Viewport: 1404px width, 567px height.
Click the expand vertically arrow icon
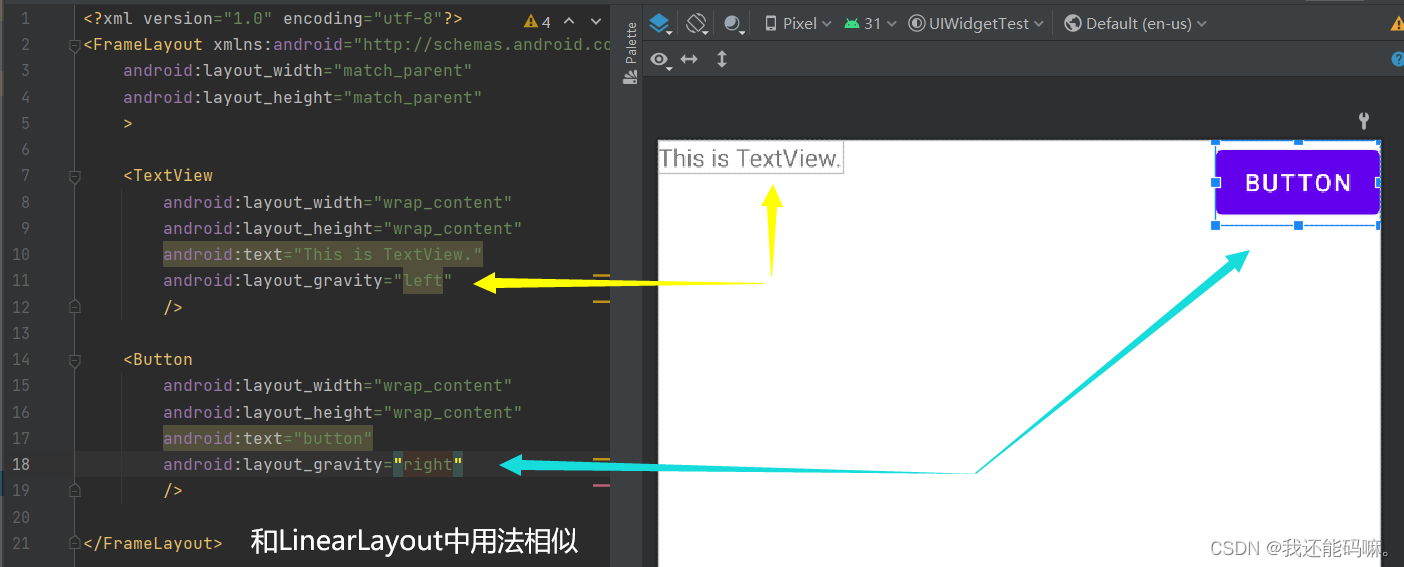tap(722, 60)
